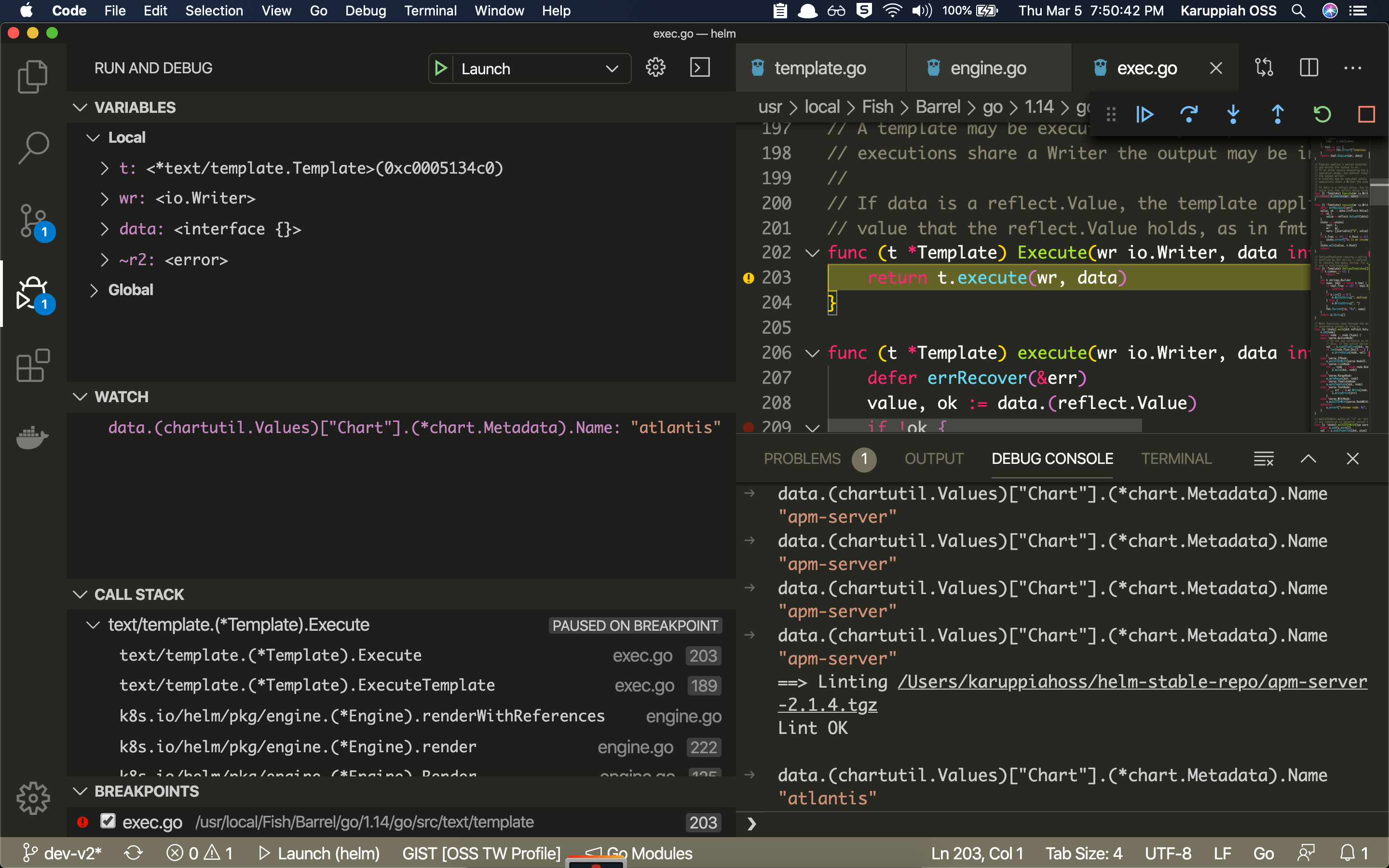Viewport: 1389px width, 868px height.
Task: Open macOS Spotlight search icon
Action: coord(1298,10)
